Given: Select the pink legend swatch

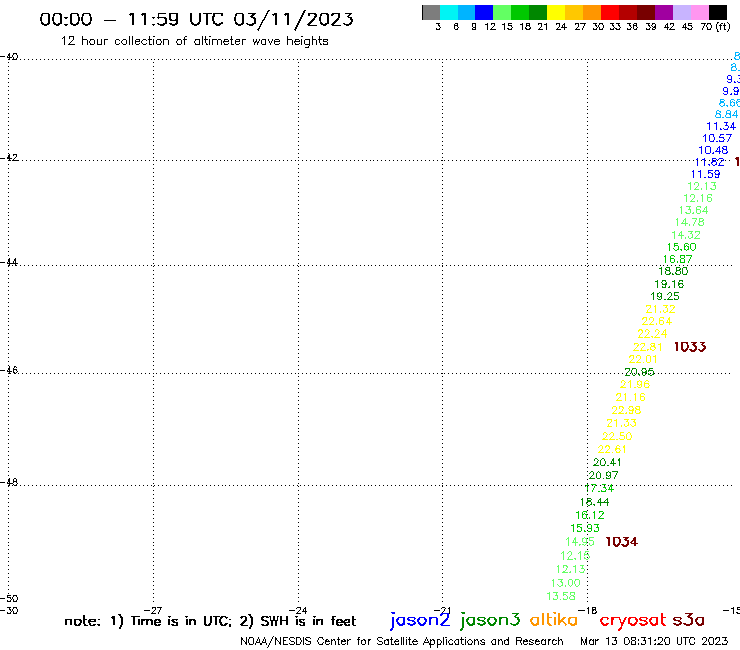Looking at the screenshot, I should click(x=699, y=12).
